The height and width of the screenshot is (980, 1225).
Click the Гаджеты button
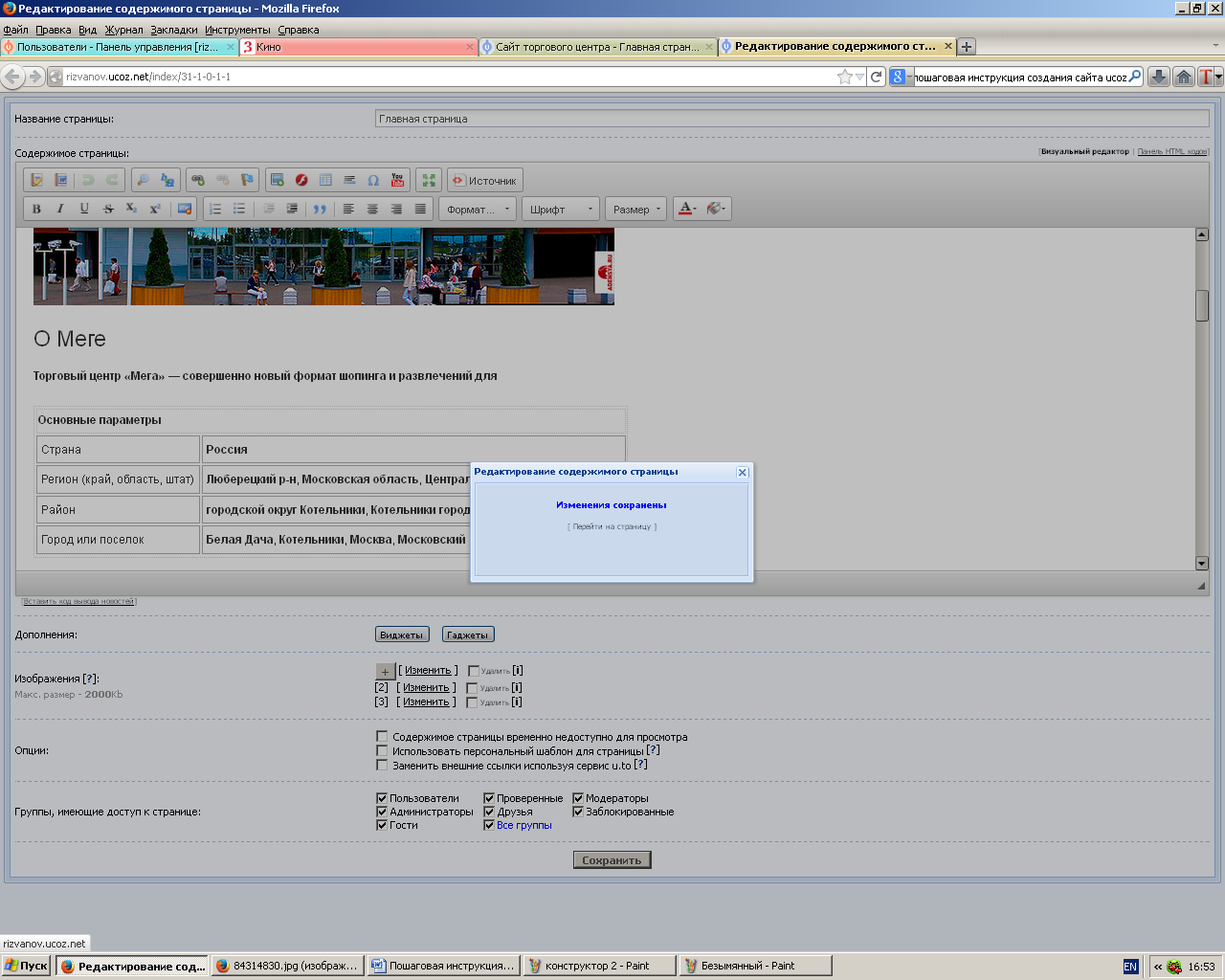point(468,635)
